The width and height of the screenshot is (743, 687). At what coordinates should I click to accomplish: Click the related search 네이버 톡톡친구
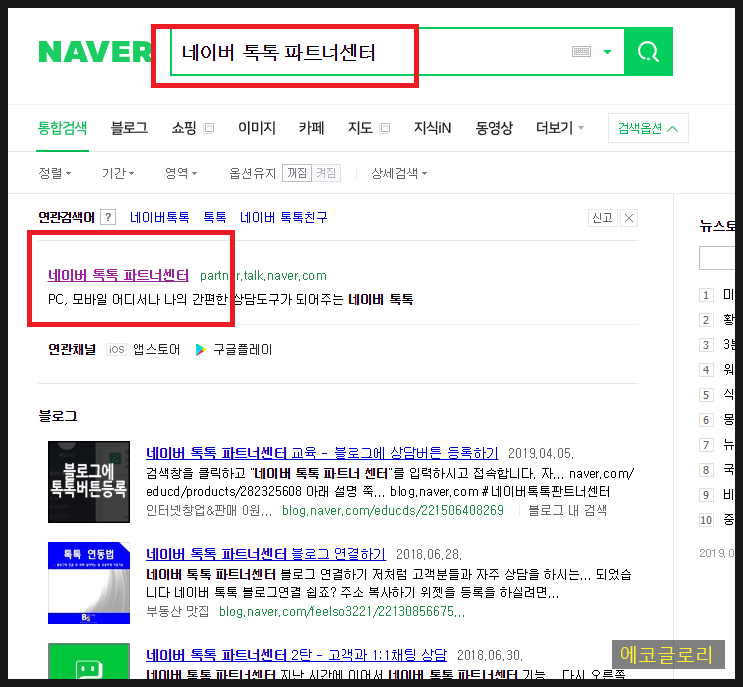click(x=283, y=217)
